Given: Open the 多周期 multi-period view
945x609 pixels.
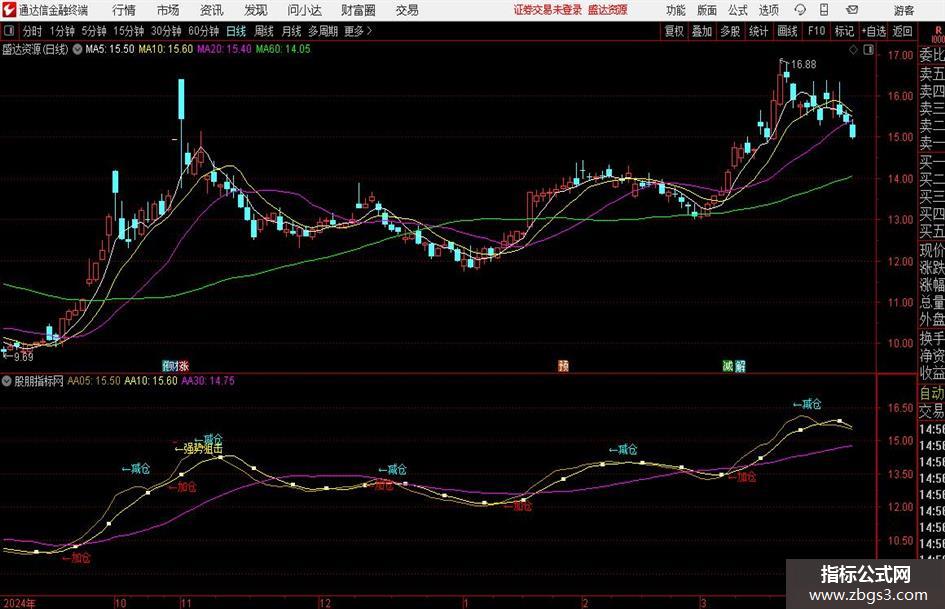Looking at the screenshot, I should tap(323, 31).
